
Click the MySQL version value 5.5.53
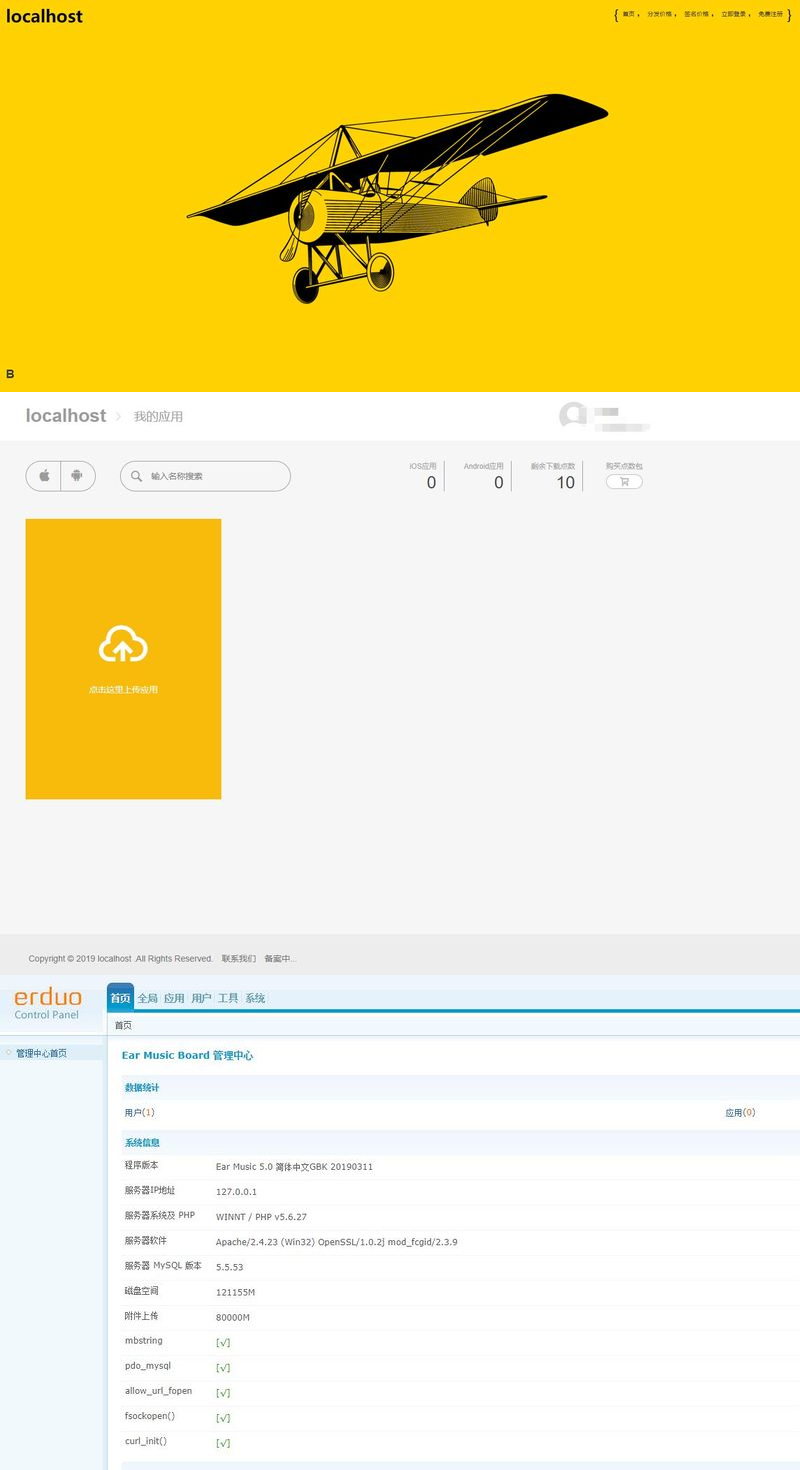[x=229, y=1266]
